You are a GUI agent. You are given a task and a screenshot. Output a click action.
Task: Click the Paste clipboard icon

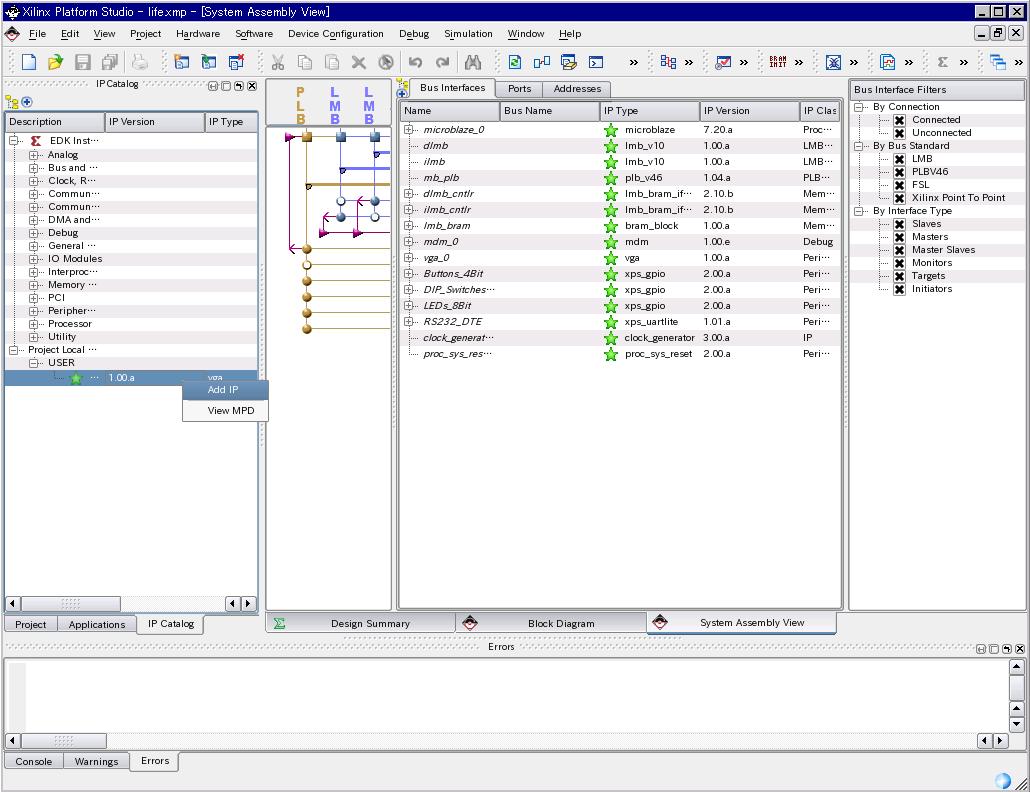click(332, 62)
